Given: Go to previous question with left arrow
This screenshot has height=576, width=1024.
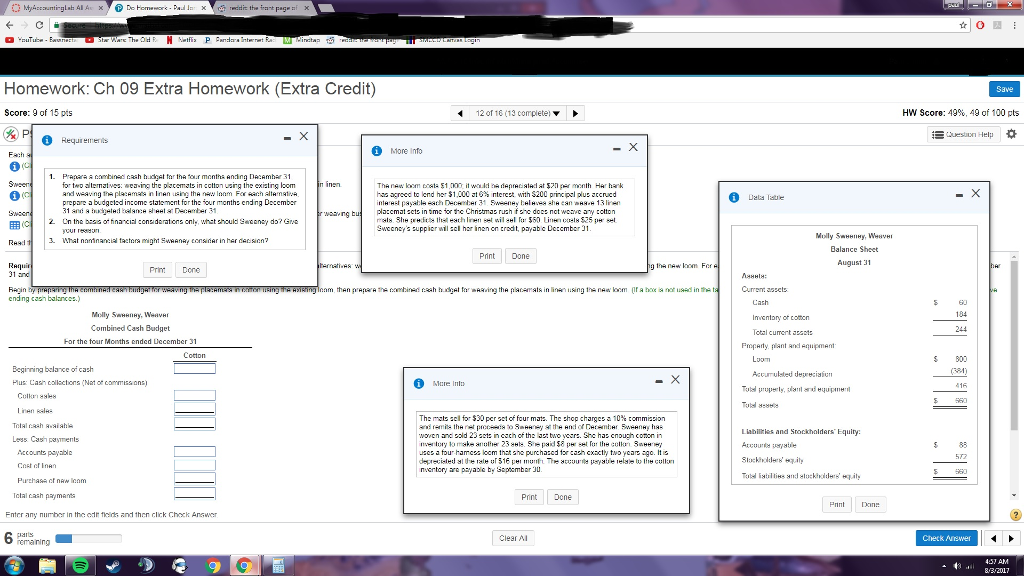Looking at the screenshot, I should click(x=460, y=113).
